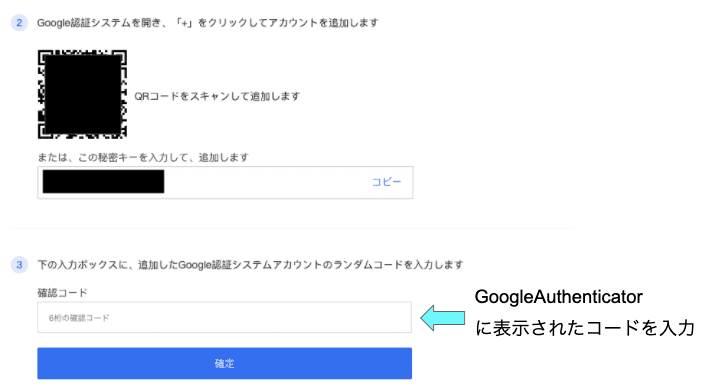
Task: Select the secret key text field
Action: click(225, 183)
